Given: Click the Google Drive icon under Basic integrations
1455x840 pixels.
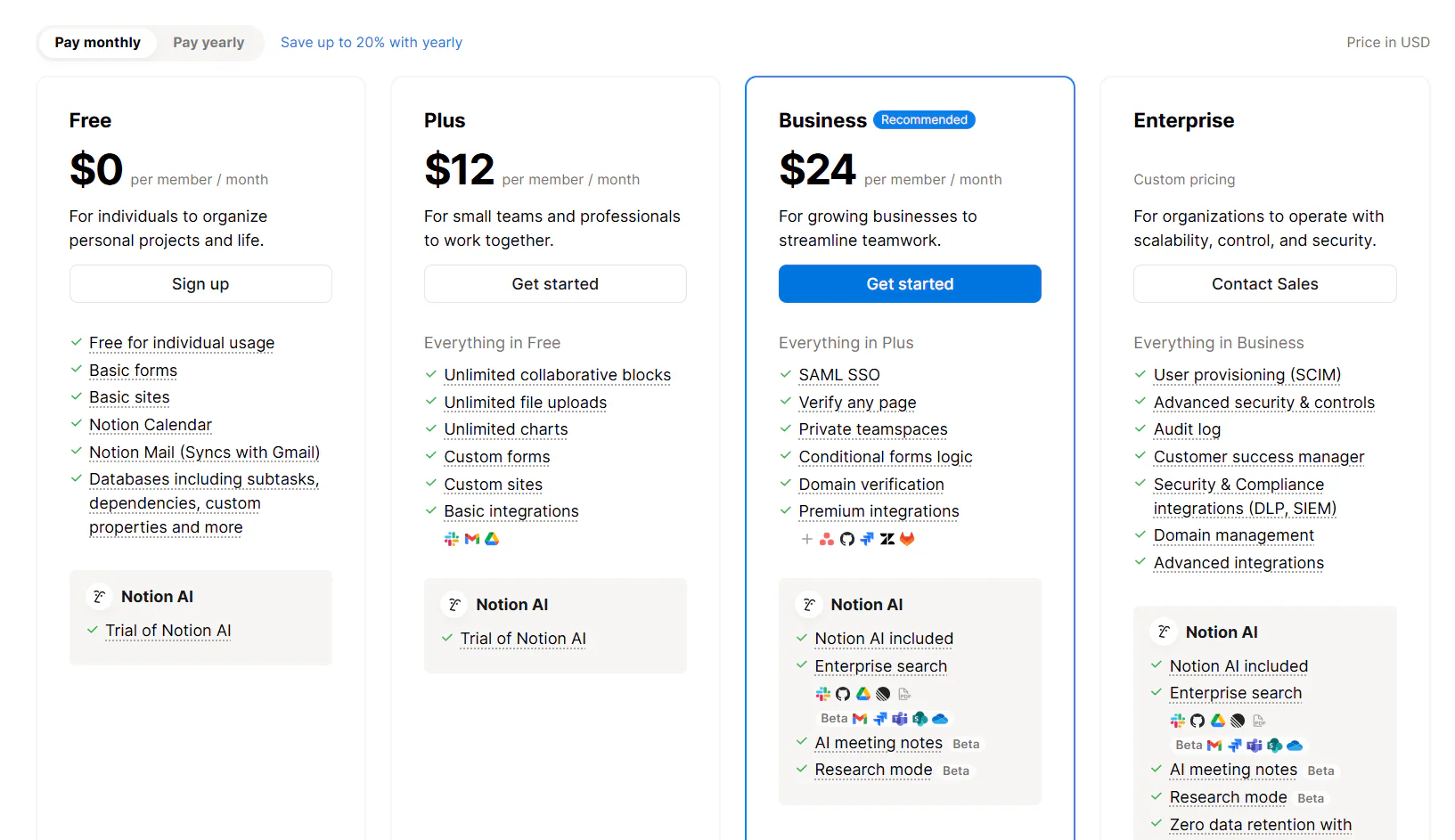Looking at the screenshot, I should [492, 539].
